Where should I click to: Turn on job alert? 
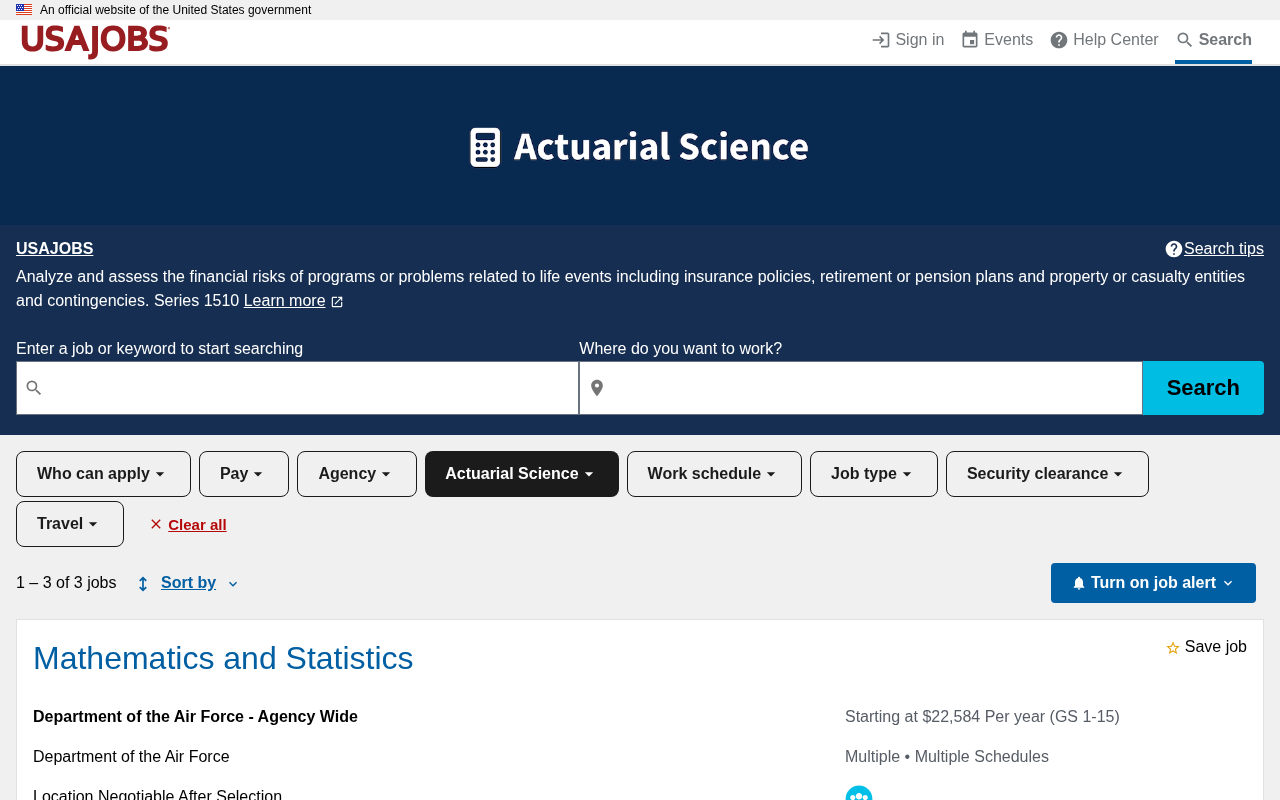[1153, 583]
